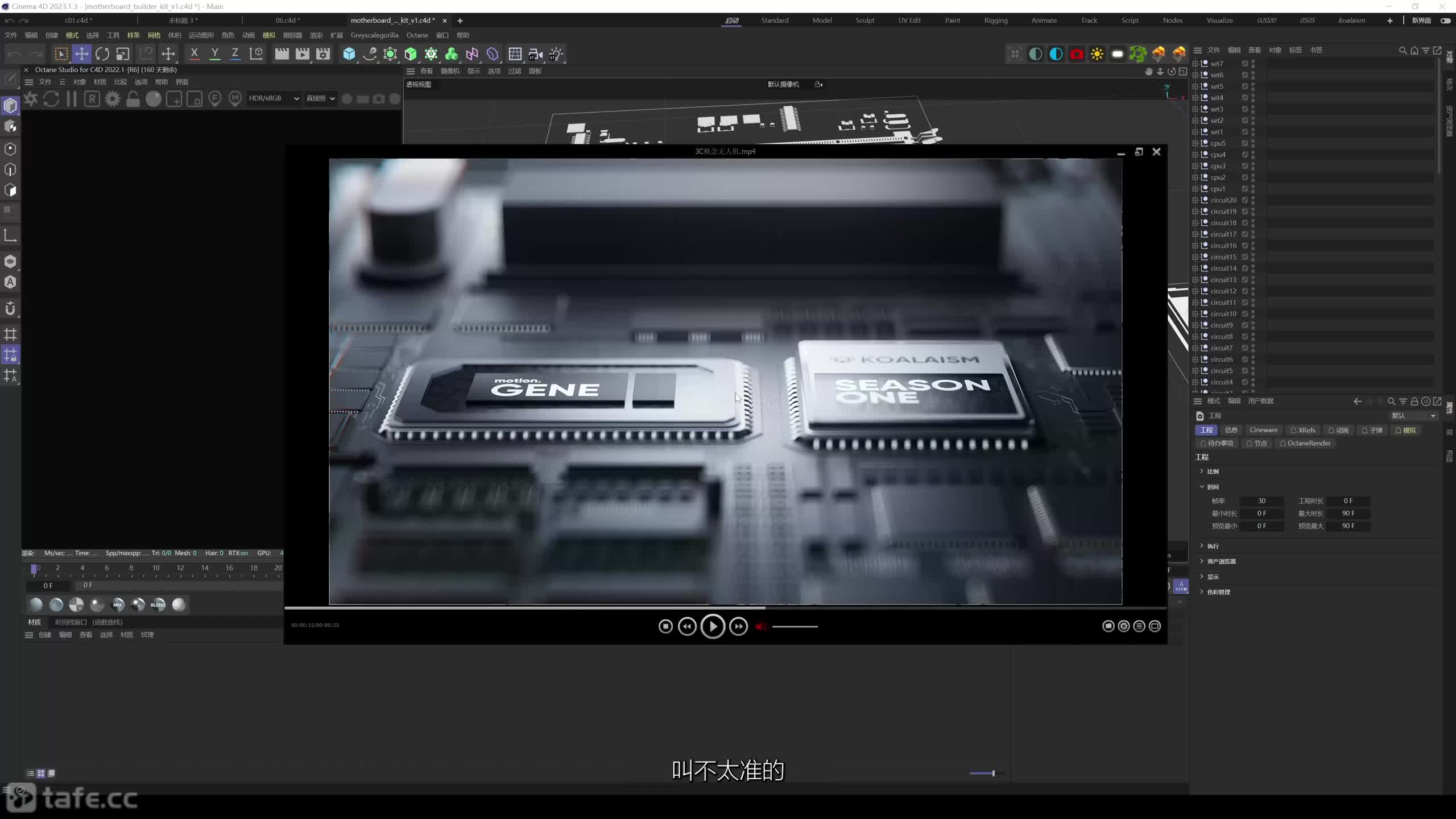Open the 默认 preset dropdown in attributes
The image size is (1456, 819).
(x=1413, y=416)
